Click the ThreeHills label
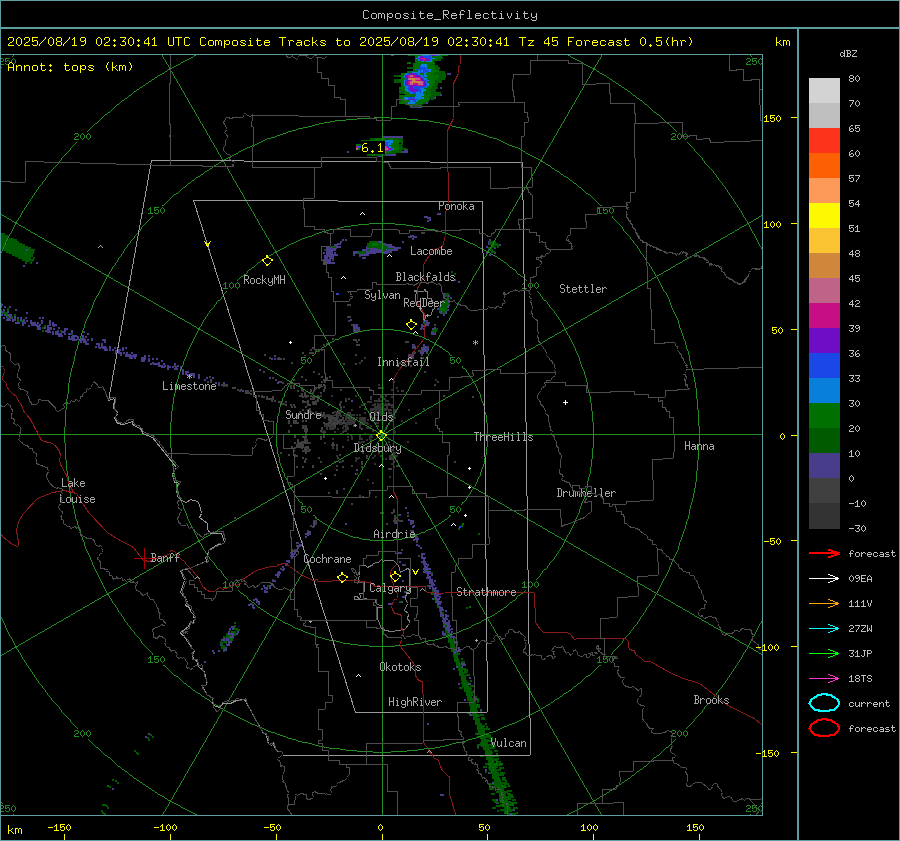The image size is (900, 841). click(503, 437)
